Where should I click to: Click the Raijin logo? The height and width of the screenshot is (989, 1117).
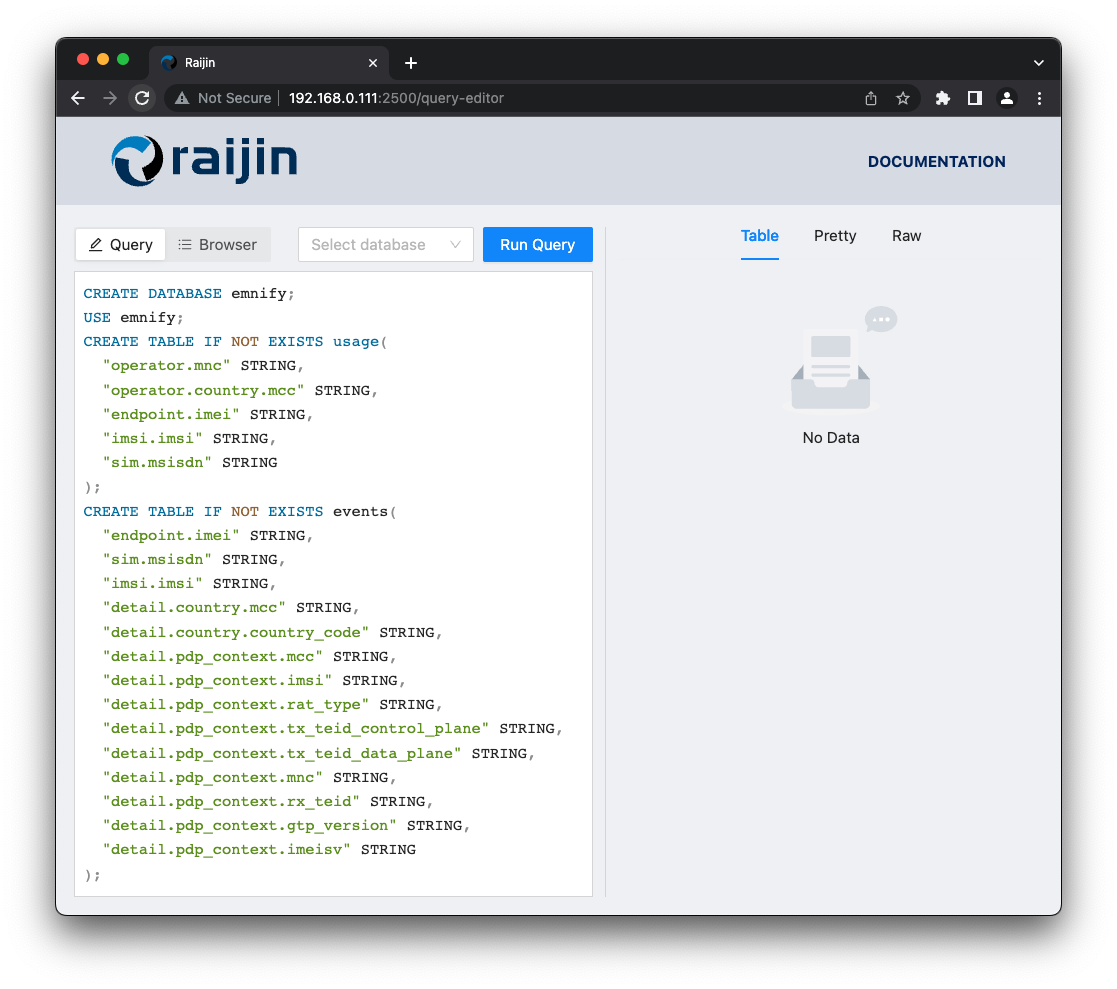(x=203, y=160)
